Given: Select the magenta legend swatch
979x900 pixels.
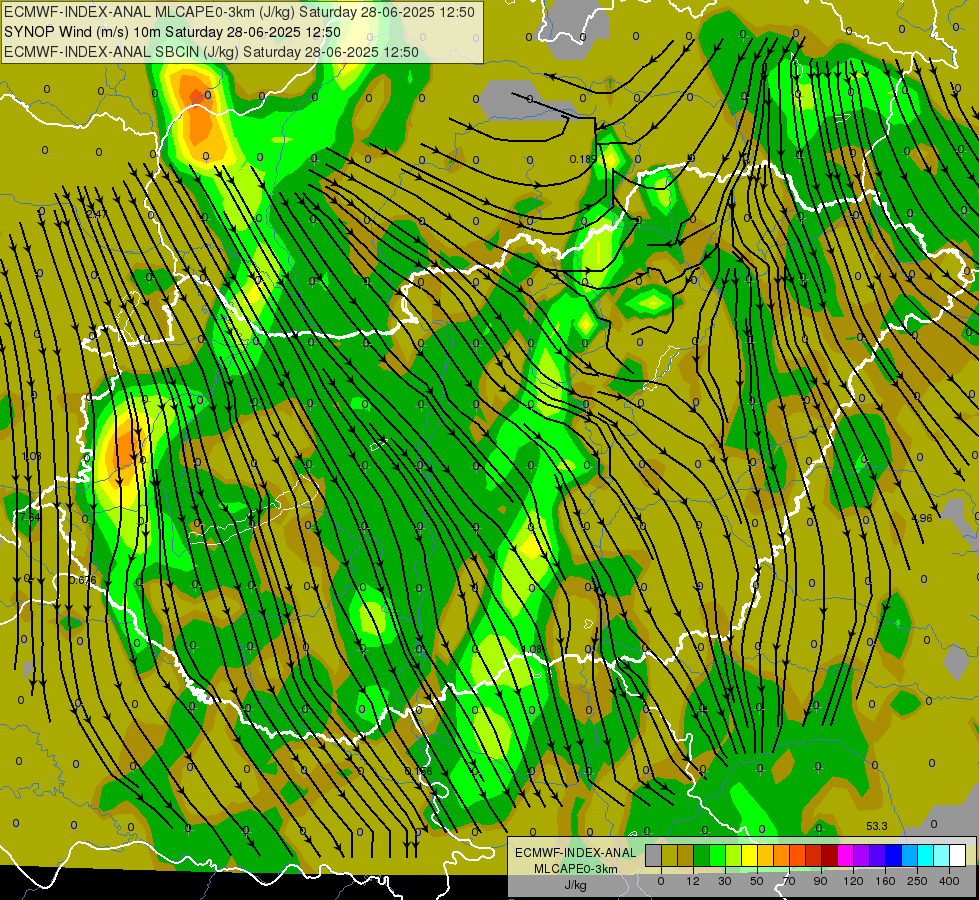Looking at the screenshot, I should pyautogui.click(x=846, y=855).
